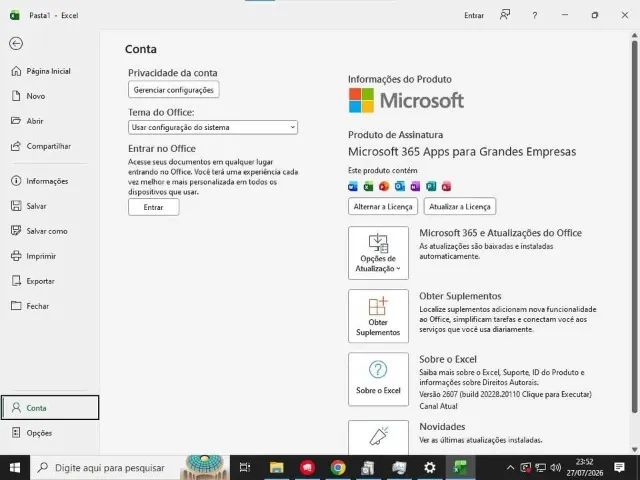This screenshot has height=480, width=640.
Task: Show hidden tray icons with the chevron
Action: [510, 468]
